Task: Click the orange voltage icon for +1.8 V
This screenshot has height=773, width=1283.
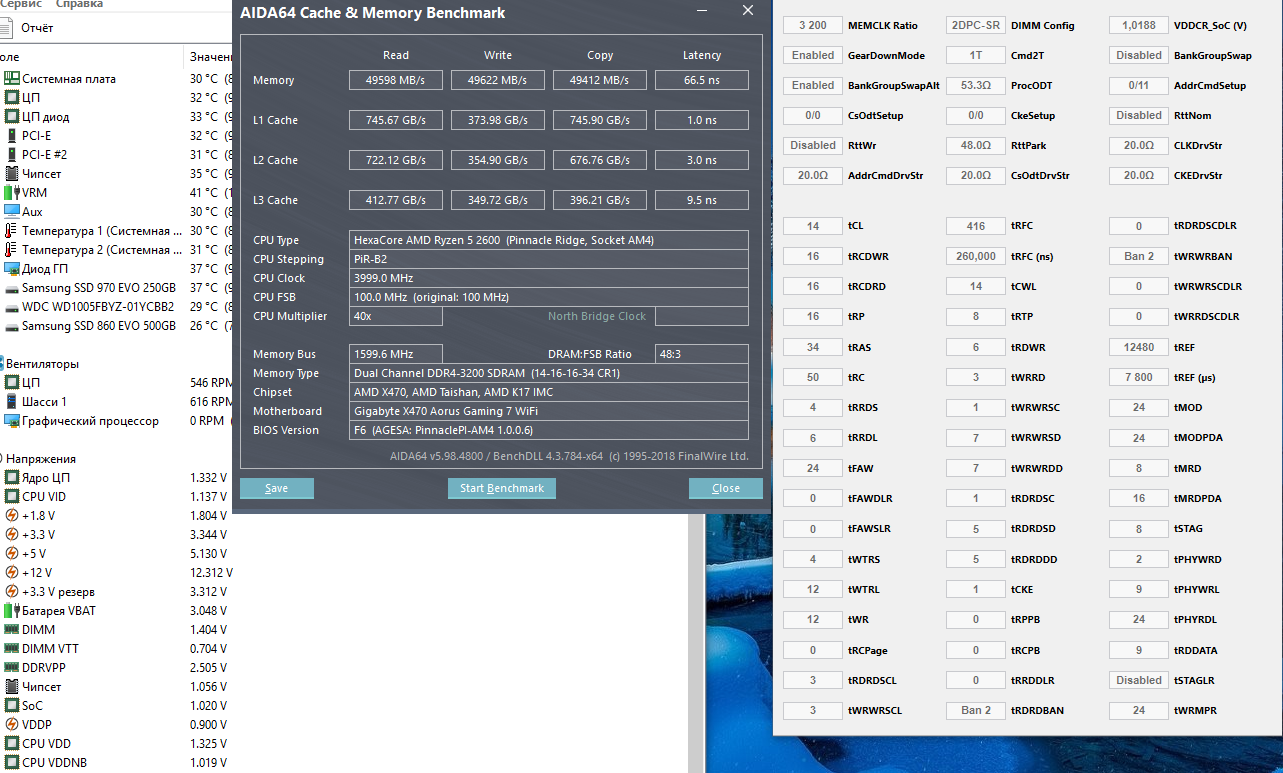Action: tap(12, 516)
